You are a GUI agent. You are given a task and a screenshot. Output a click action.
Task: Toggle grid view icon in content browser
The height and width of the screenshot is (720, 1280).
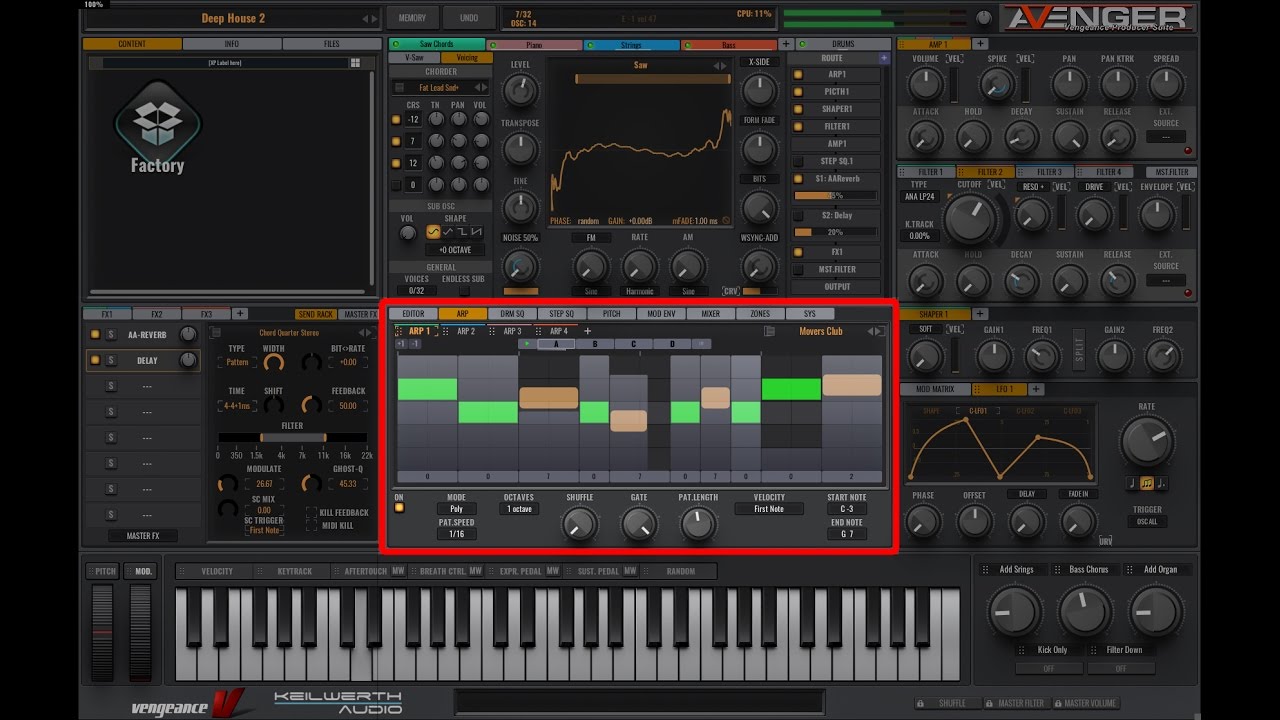tap(355, 63)
